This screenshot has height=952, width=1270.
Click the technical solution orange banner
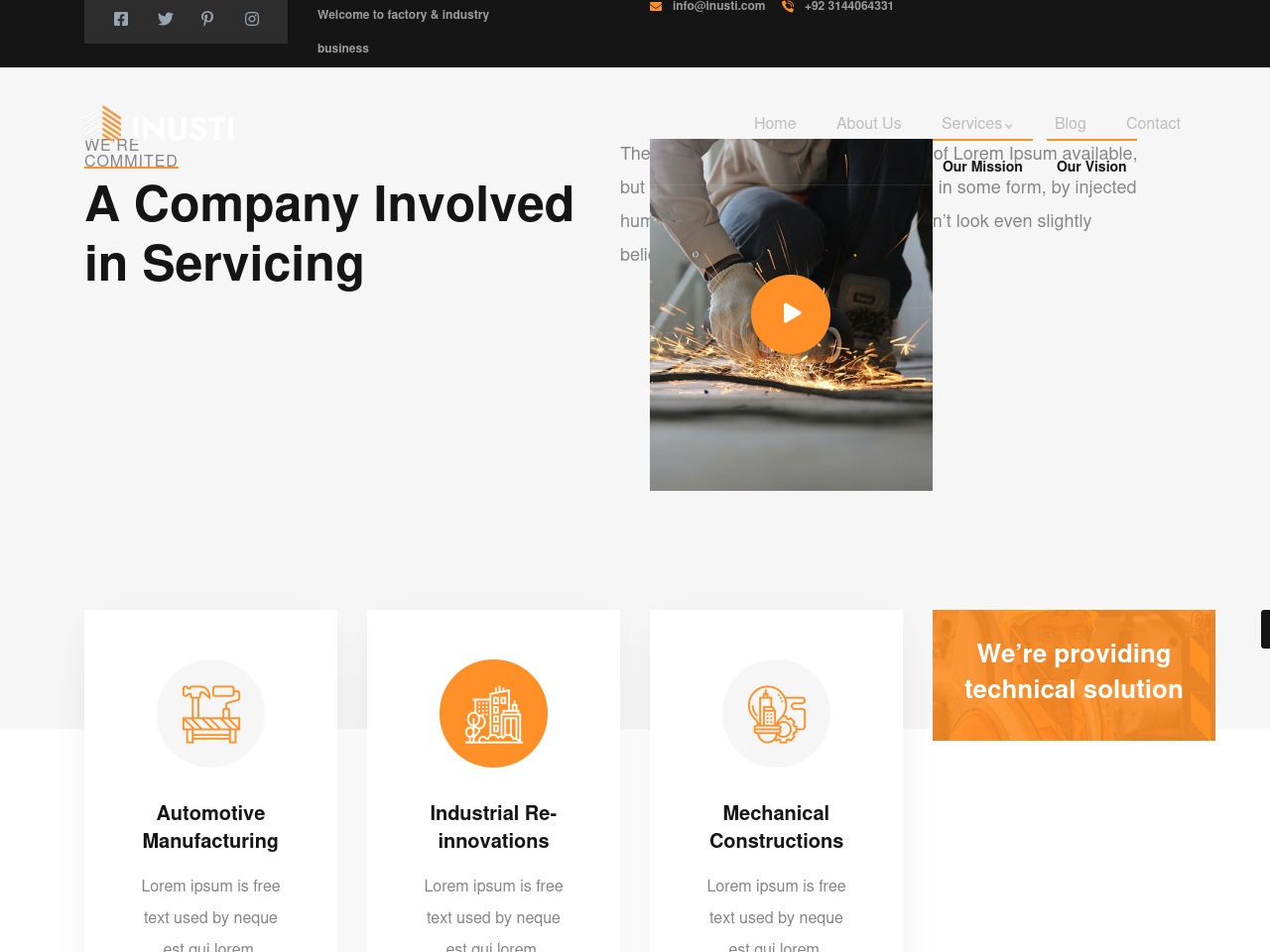coord(1074,675)
